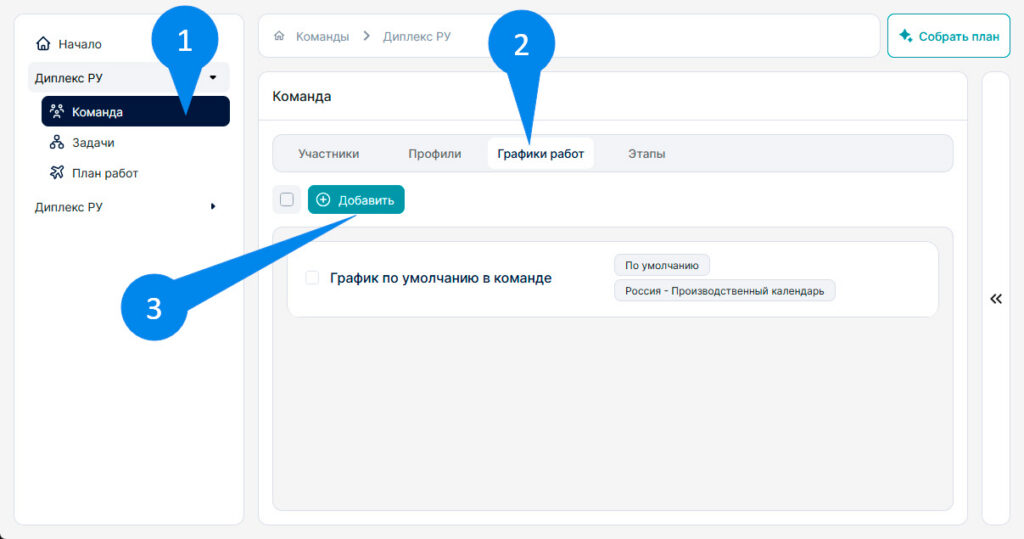Viewport: 1024px width, 539px height.
Task: Click the collapsed Диплекс РУ sidebar label
Action: [69, 207]
